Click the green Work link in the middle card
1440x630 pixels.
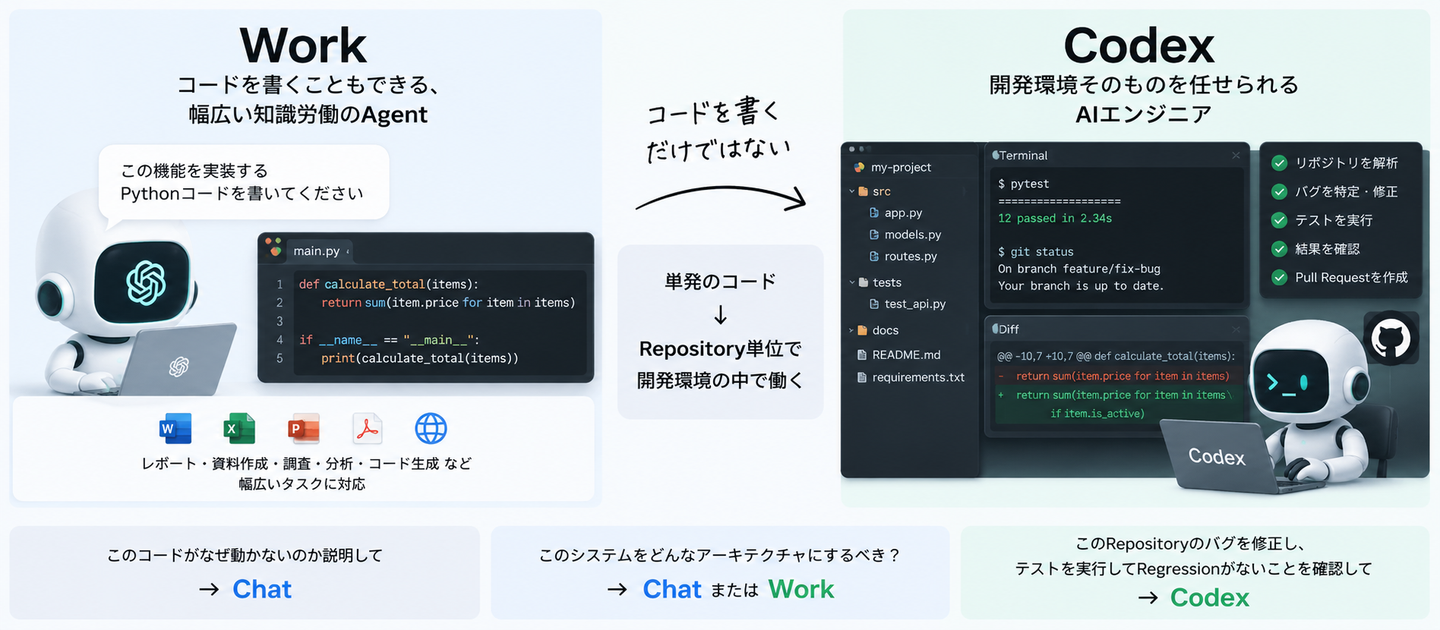(801, 589)
